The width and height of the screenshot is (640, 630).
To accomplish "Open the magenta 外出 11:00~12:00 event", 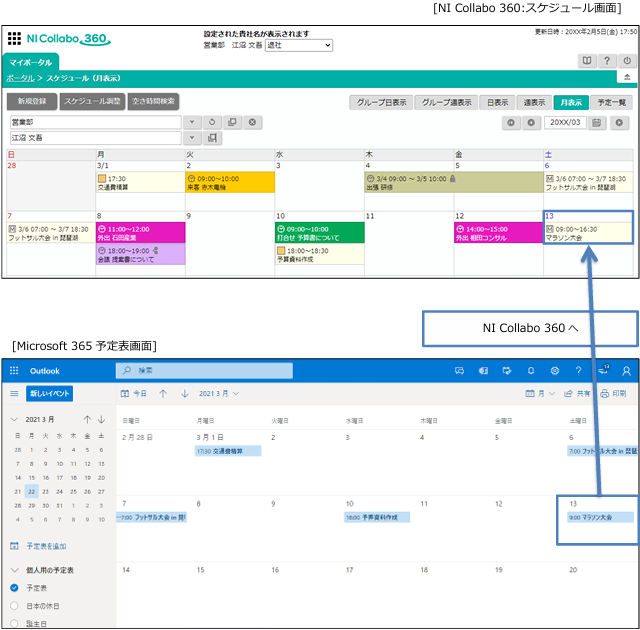I will (x=140, y=233).
